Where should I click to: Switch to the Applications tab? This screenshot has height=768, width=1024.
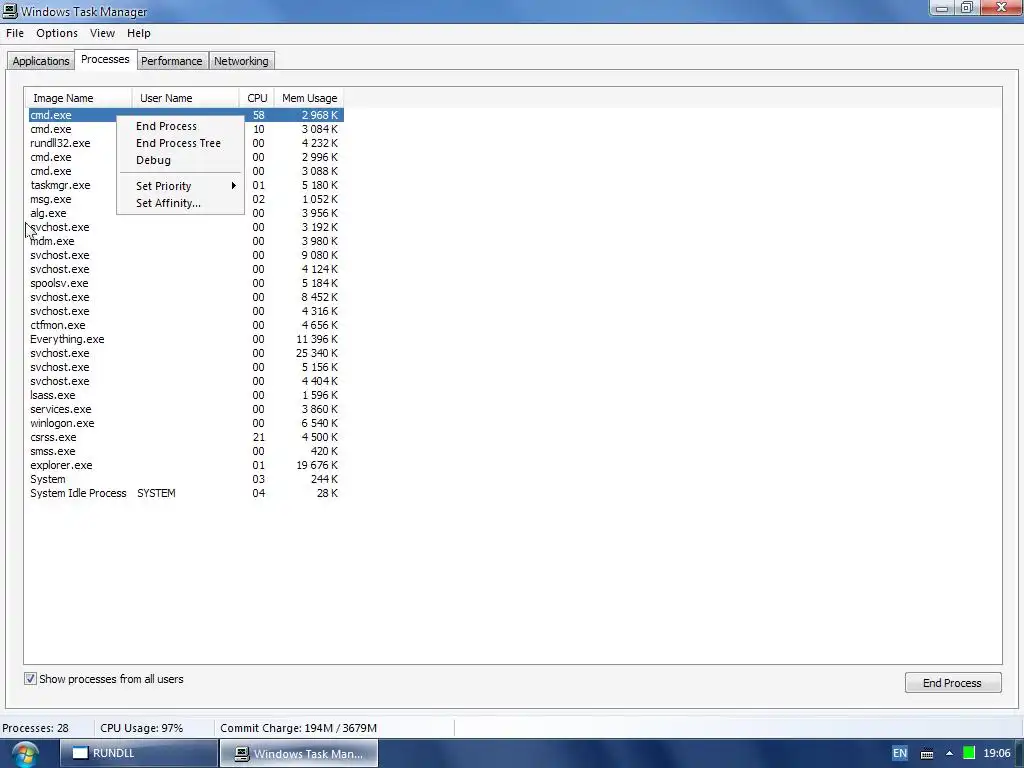click(x=40, y=61)
